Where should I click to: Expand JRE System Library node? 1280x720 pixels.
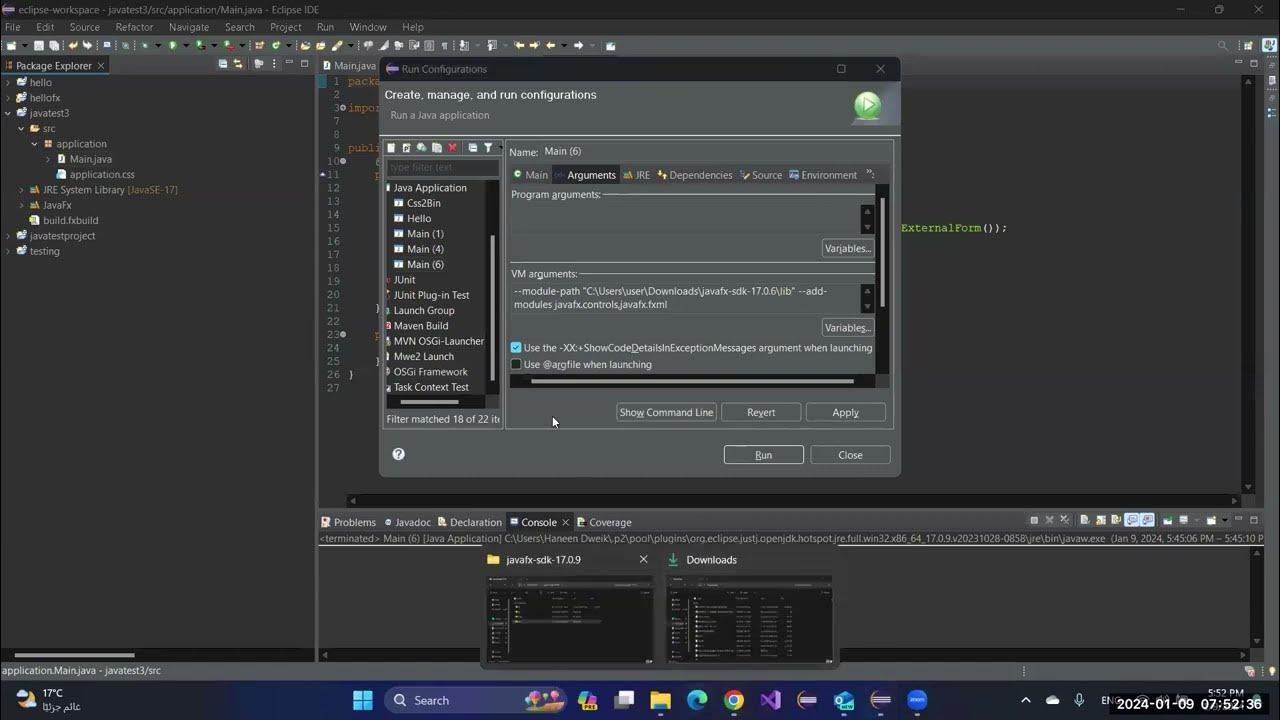pyautogui.click(x=21, y=190)
